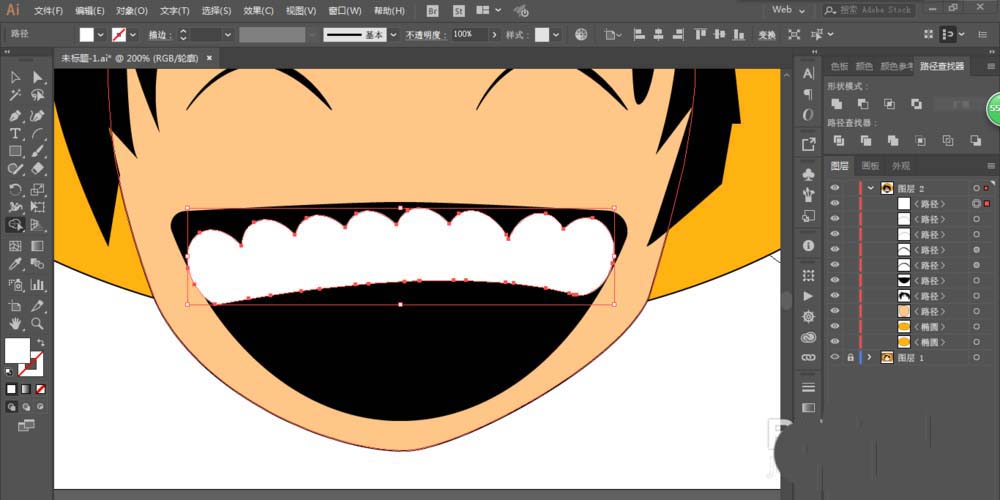This screenshot has width=1000, height=500.
Task: Set the toolbox color mode to None
Action: (x=40, y=389)
